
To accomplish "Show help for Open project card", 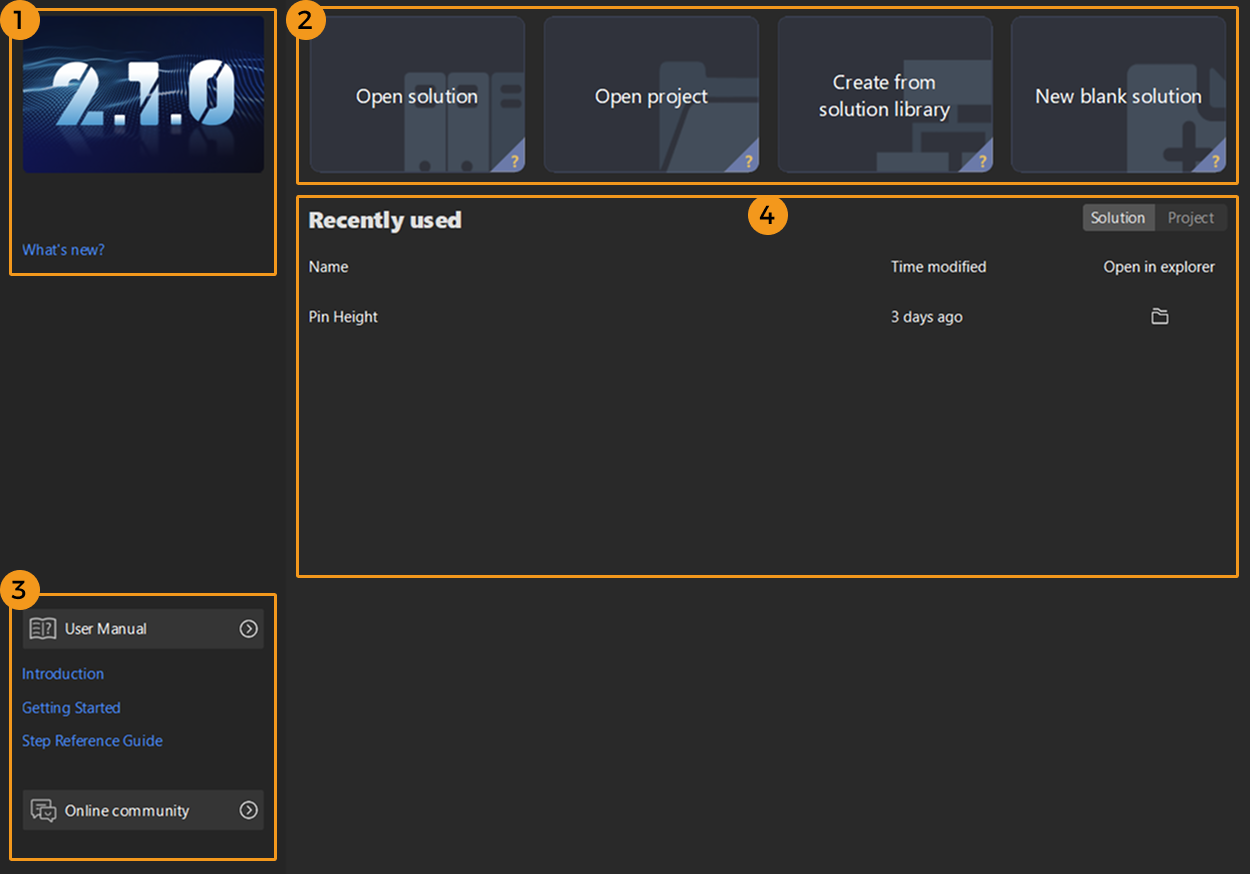I will (x=748, y=161).
